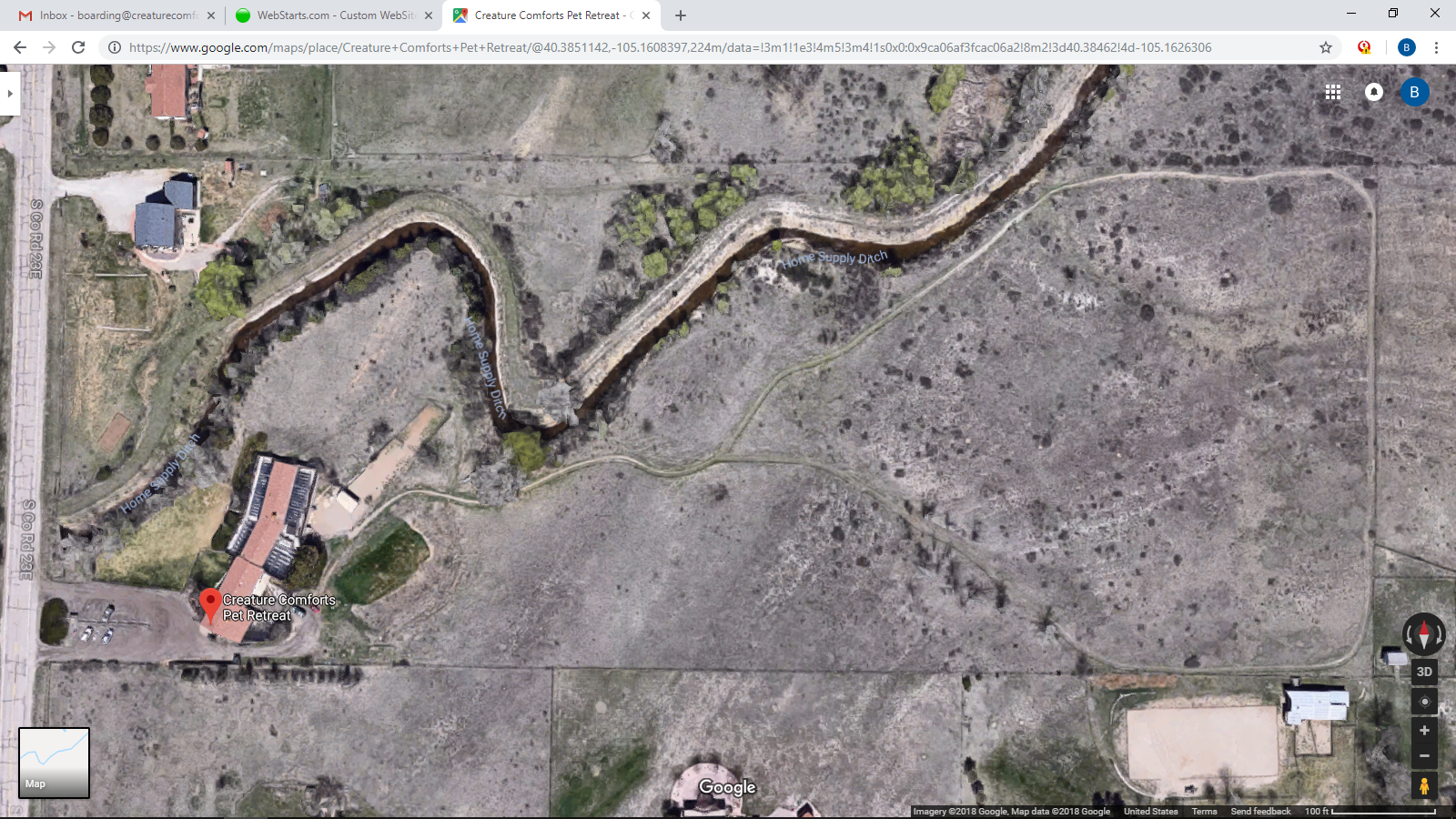This screenshot has height=819, width=1456.
Task: Bookmark this page with the star
Action: coord(1326,47)
